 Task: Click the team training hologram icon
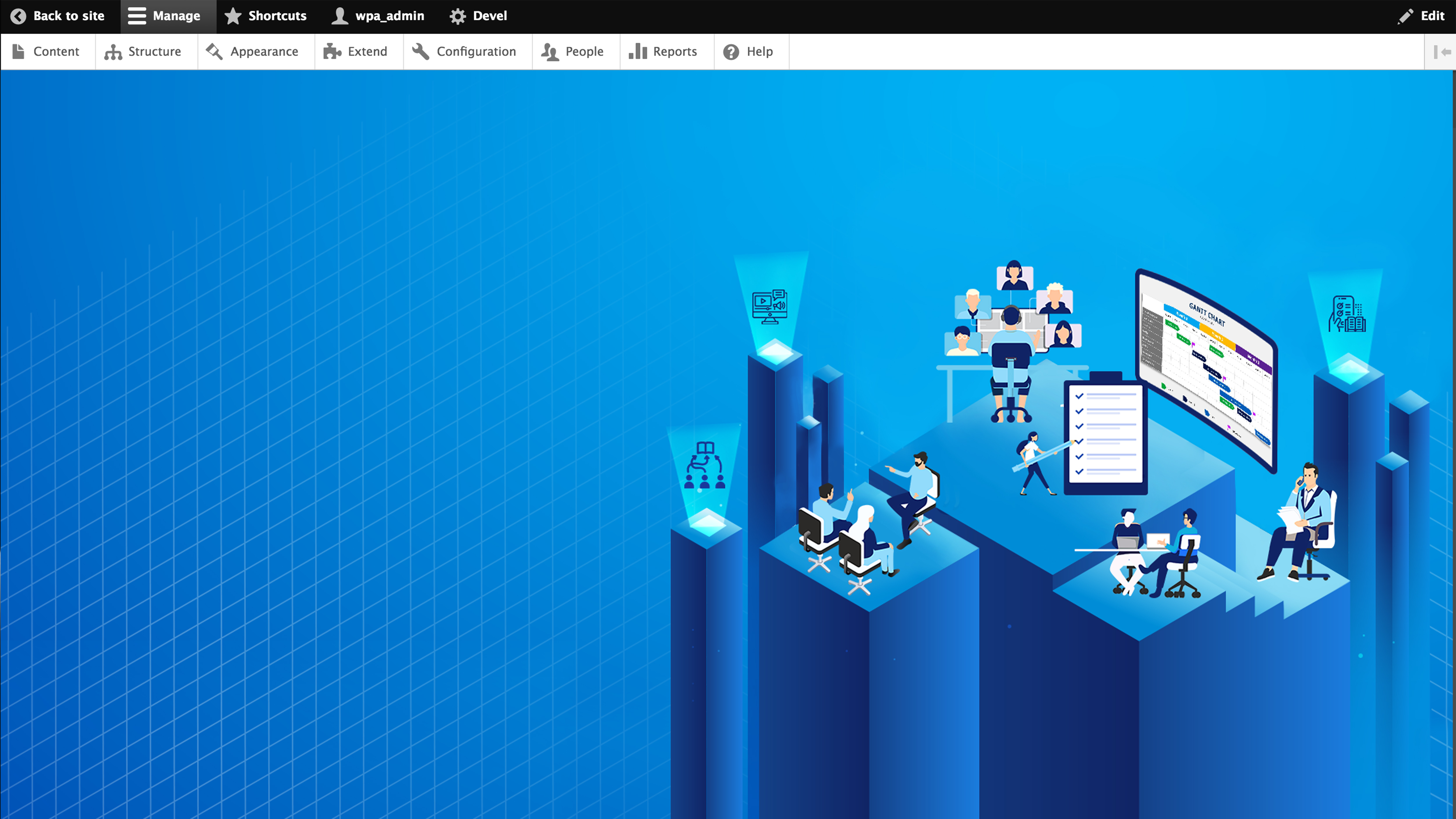tap(704, 465)
